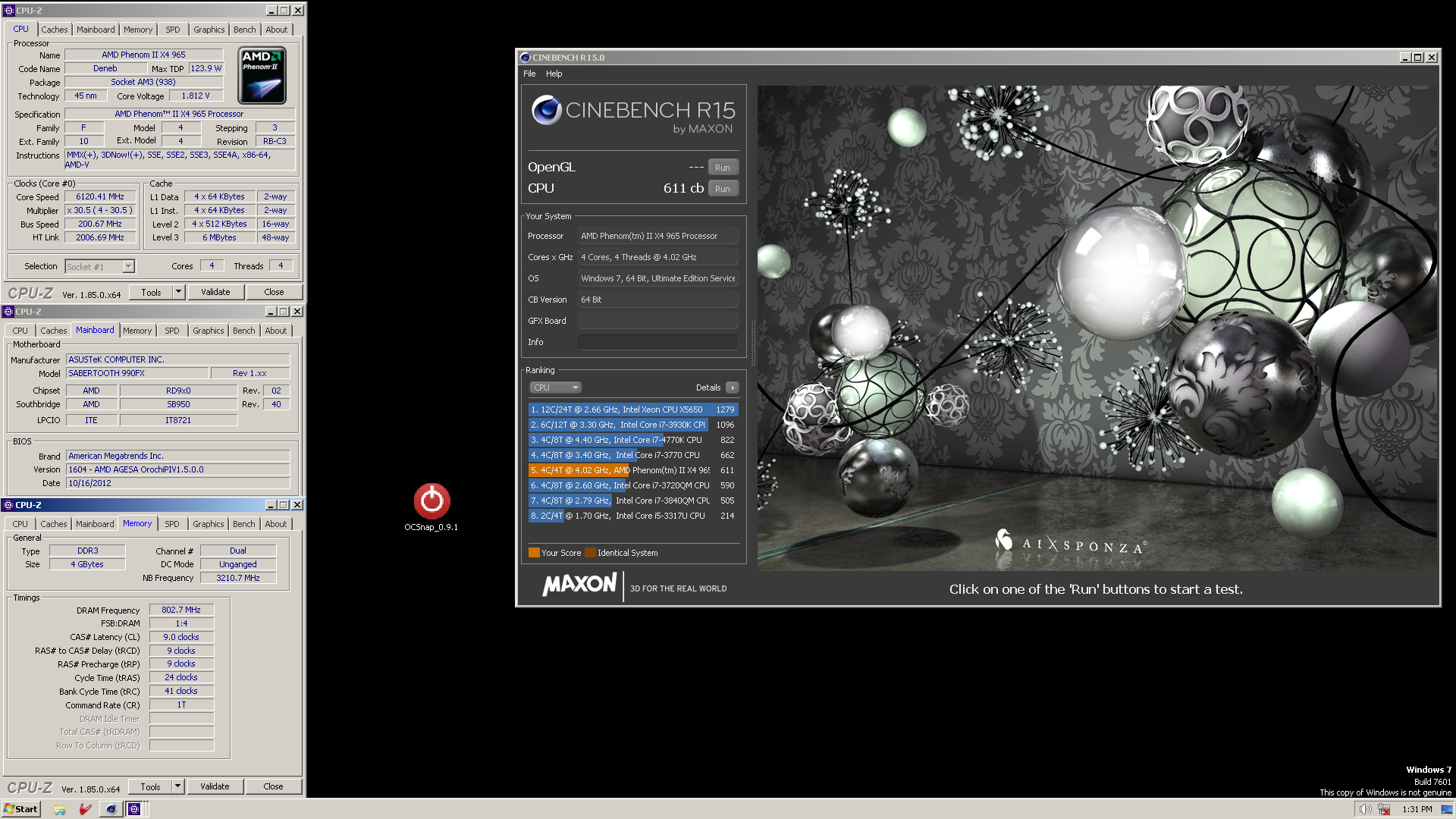Click Tools button in bottom CPU-Z window

151,786
